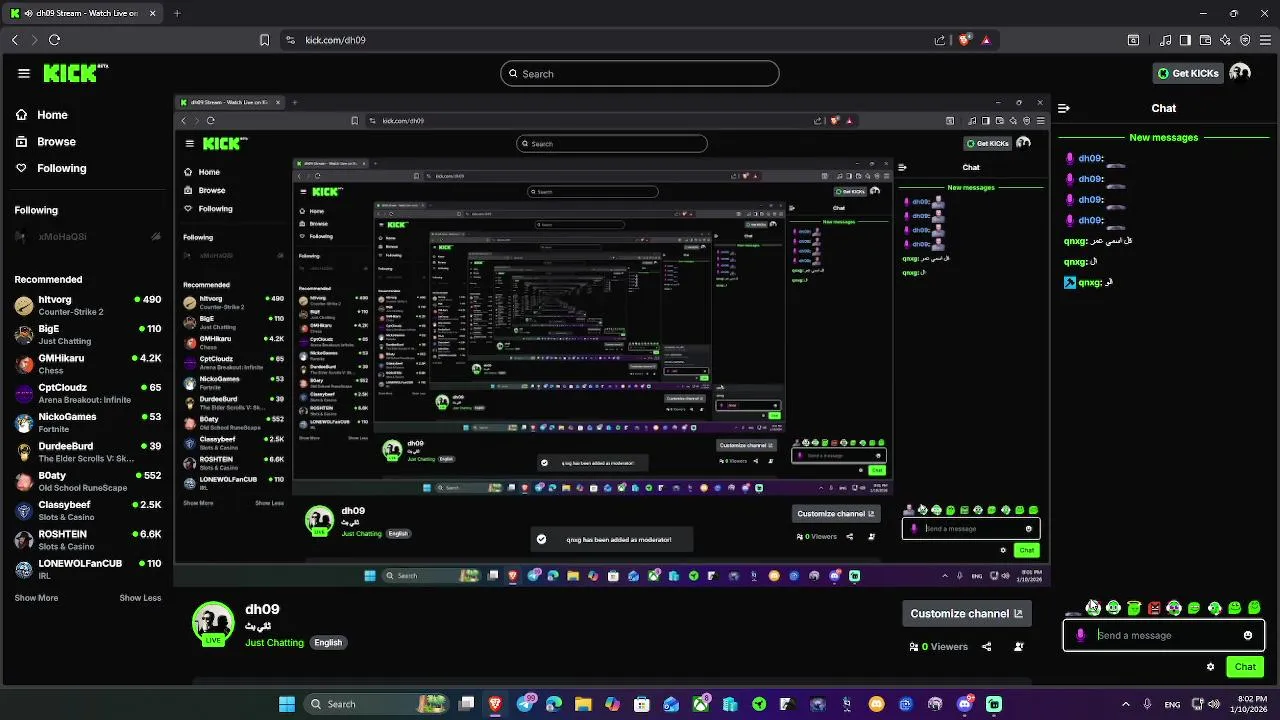Viewport: 1280px width, 720px height.
Task: Open Brave main menu
Action: click(1265, 40)
